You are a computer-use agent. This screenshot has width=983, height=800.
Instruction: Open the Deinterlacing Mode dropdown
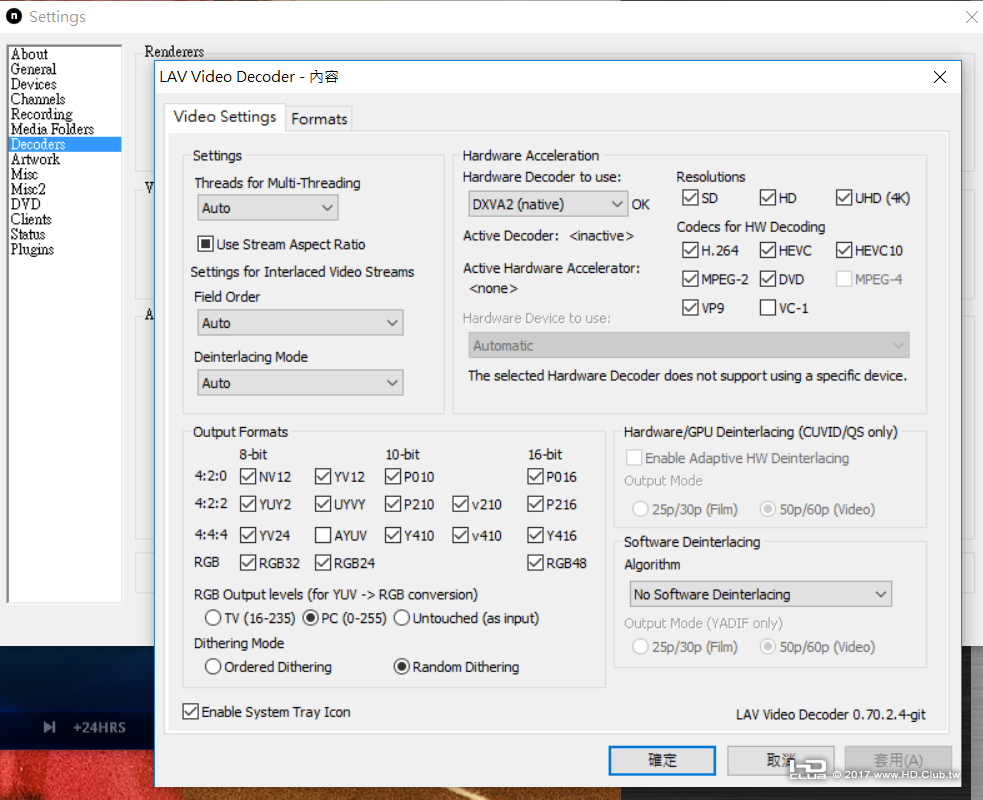(x=300, y=382)
